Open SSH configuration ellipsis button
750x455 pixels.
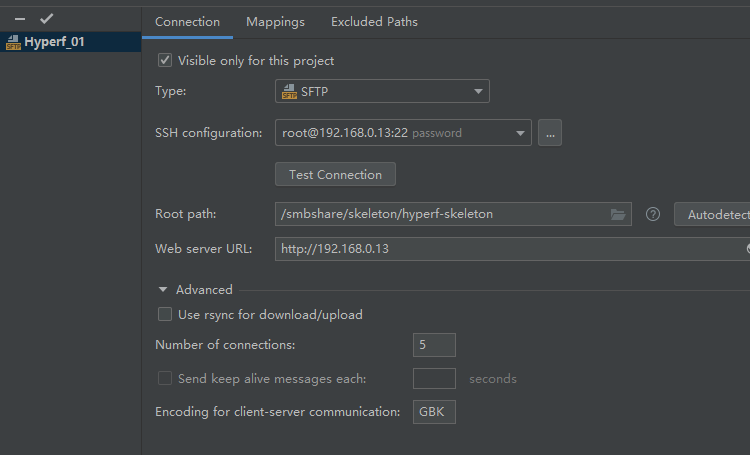click(550, 132)
